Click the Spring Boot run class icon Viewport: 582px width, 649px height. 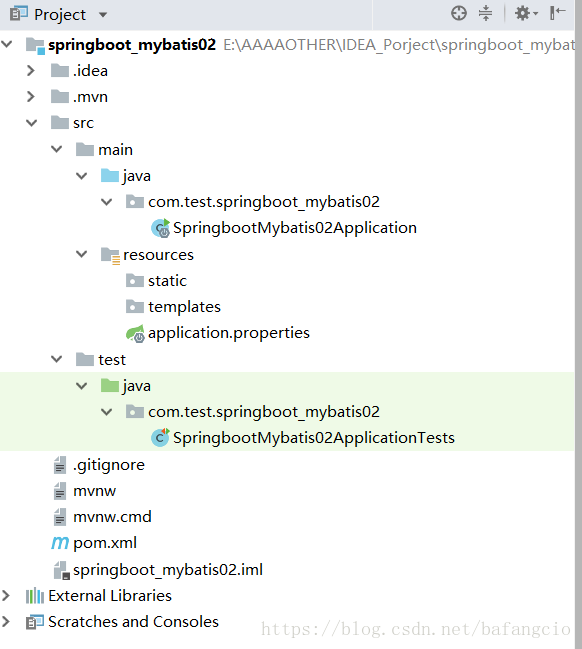click(x=161, y=228)
